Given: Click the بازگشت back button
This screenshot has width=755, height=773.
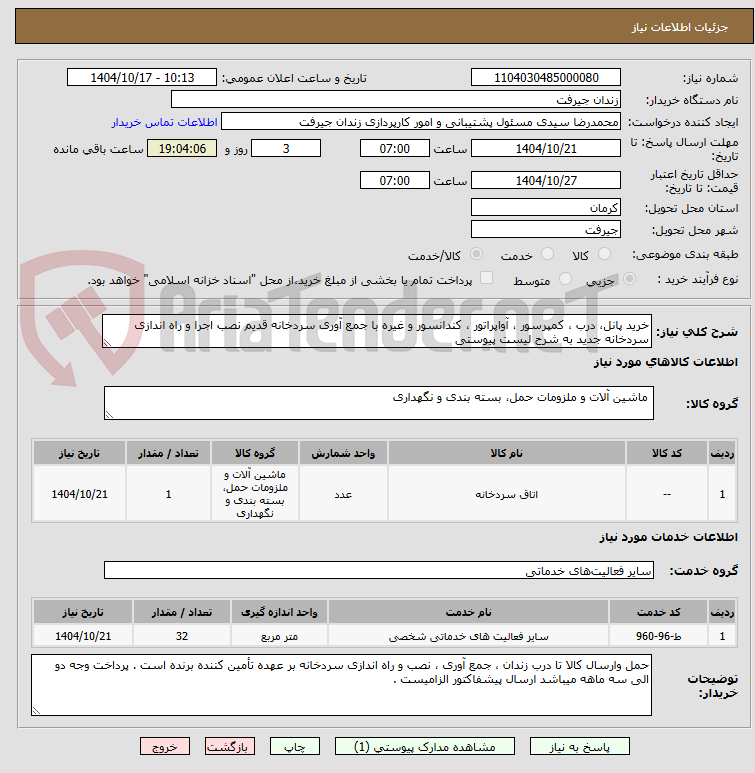Looking at the screenshot, I should [x=230, y=746].
